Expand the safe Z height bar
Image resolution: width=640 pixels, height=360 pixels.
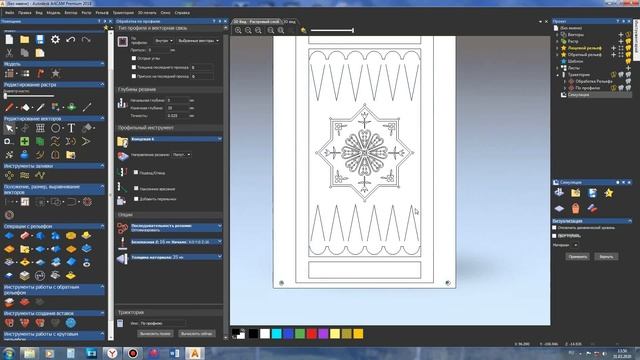click(x=176, y=242)
